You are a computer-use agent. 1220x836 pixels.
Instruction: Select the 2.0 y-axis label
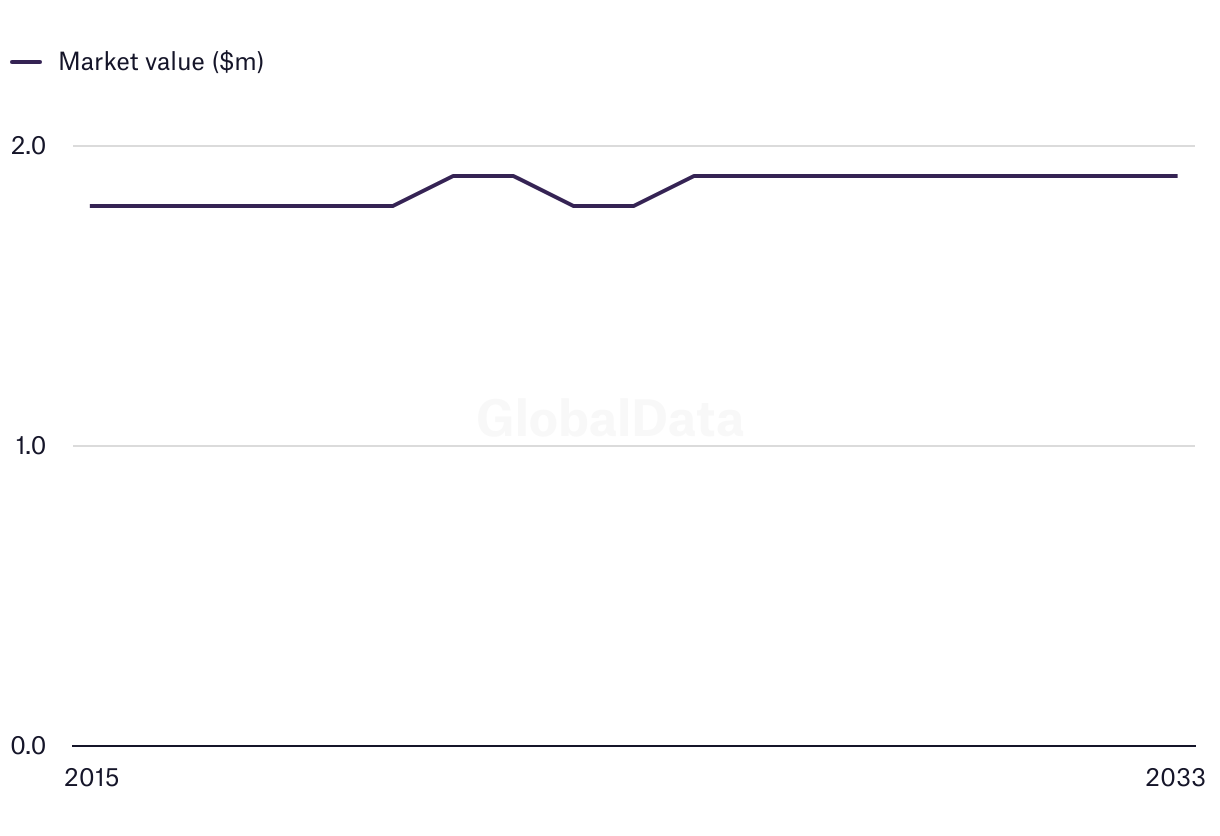[x=28, y=146]
